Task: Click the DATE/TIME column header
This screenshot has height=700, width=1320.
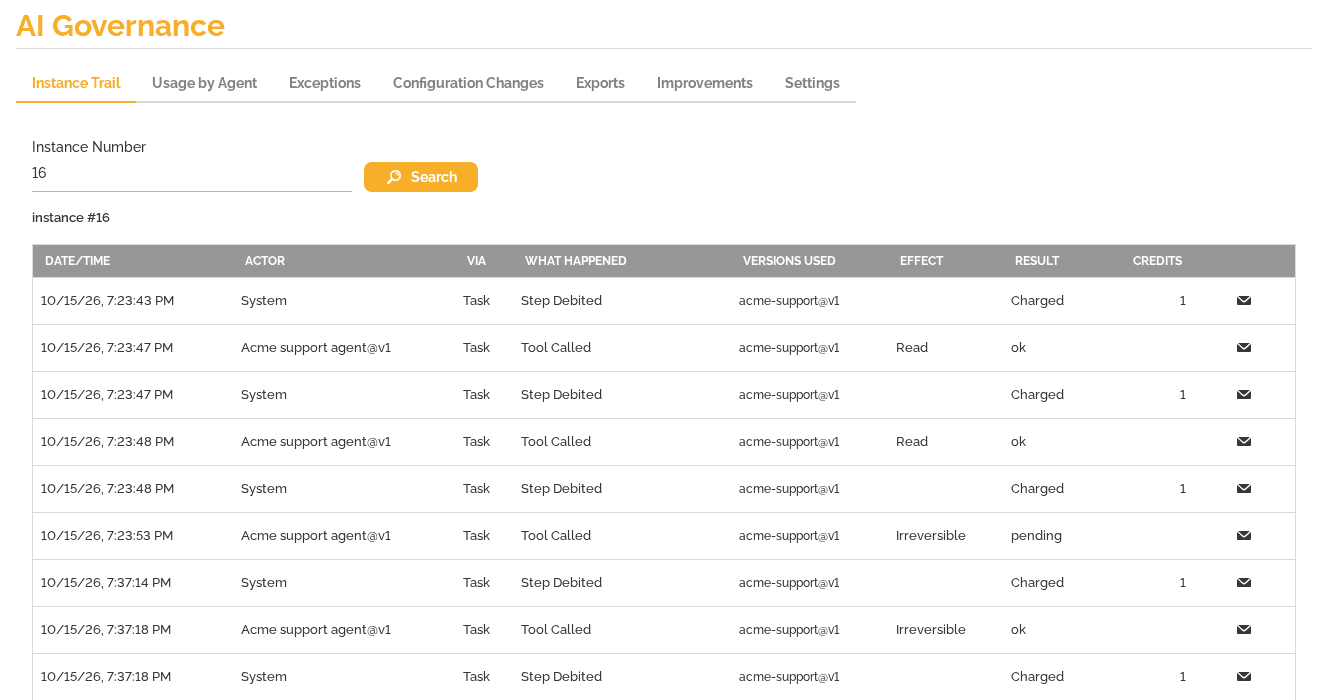Action: (78, 261)
